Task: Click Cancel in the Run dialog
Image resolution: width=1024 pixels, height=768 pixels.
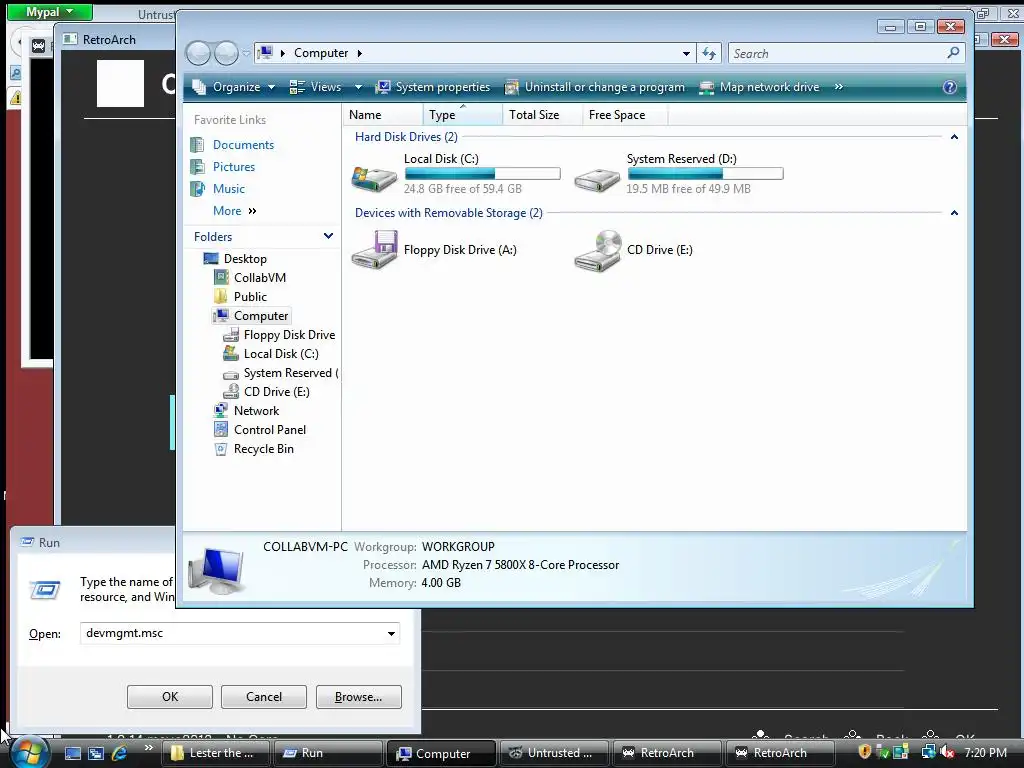Action: pos(264,697)
